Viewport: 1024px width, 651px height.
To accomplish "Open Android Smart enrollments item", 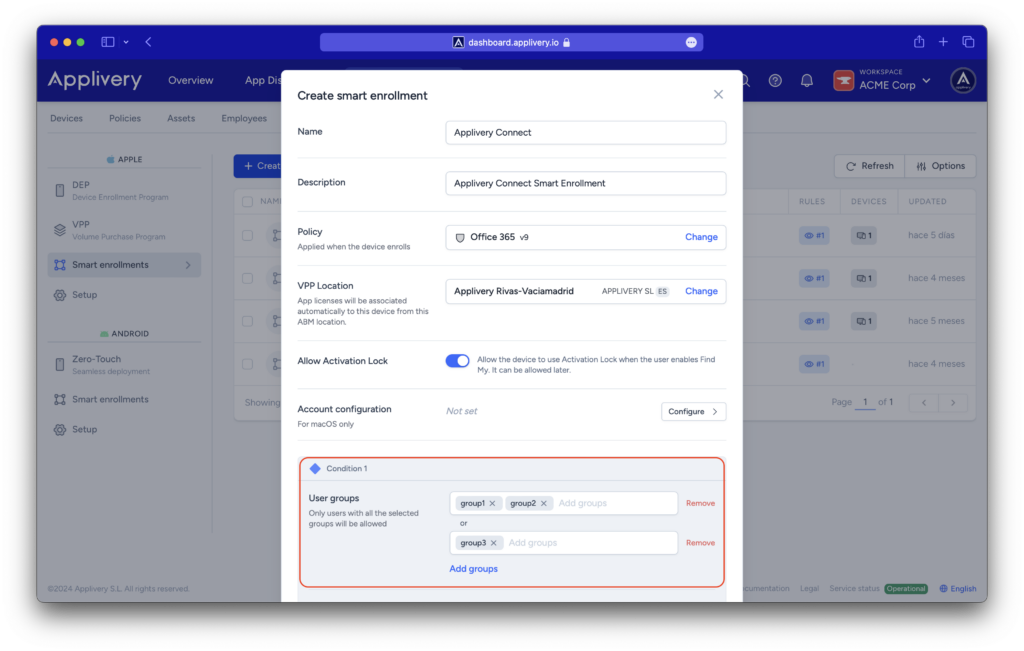I will 124,400.
